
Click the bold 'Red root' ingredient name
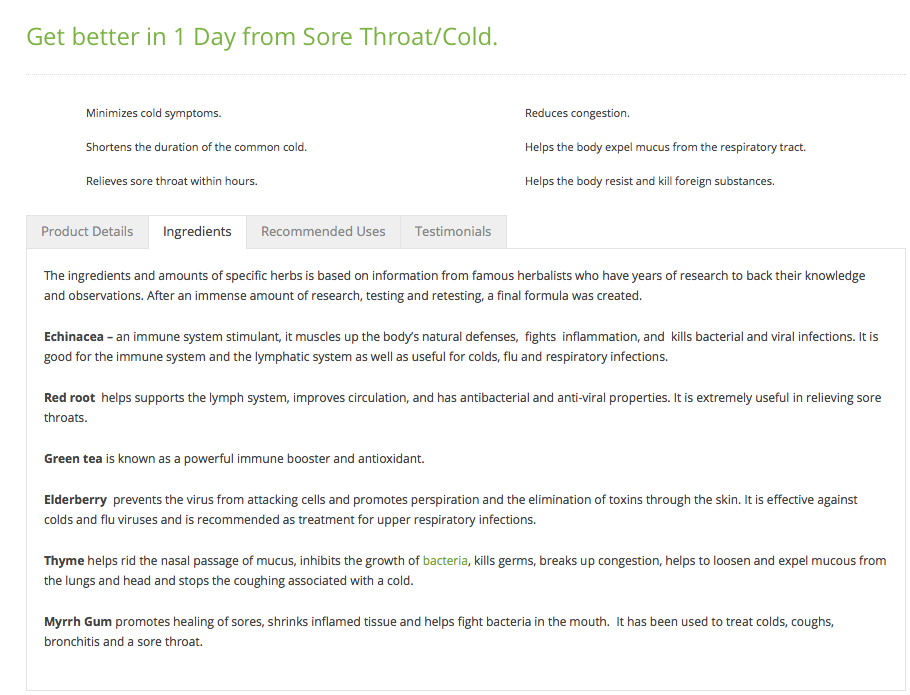pos(69,398)
